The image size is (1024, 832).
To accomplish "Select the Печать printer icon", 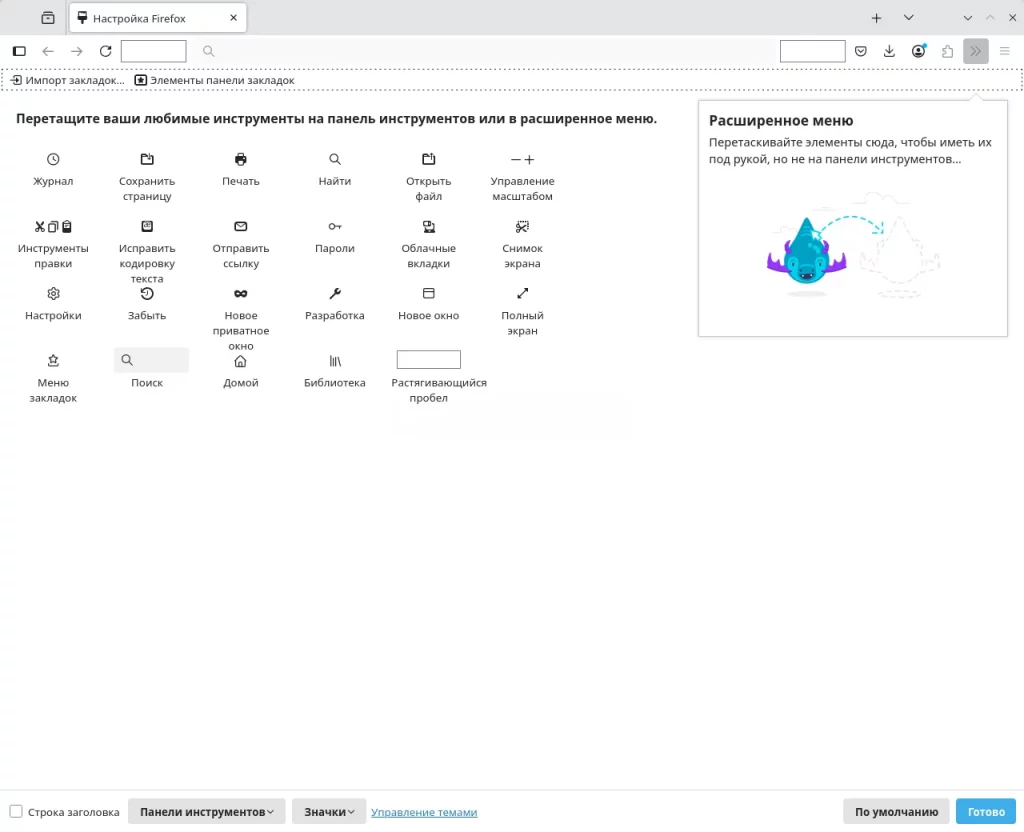I will (x=240, y=159).
